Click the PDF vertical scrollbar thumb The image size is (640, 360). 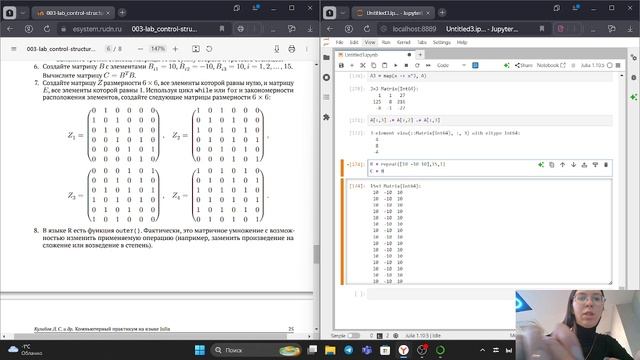coord(316,253)
